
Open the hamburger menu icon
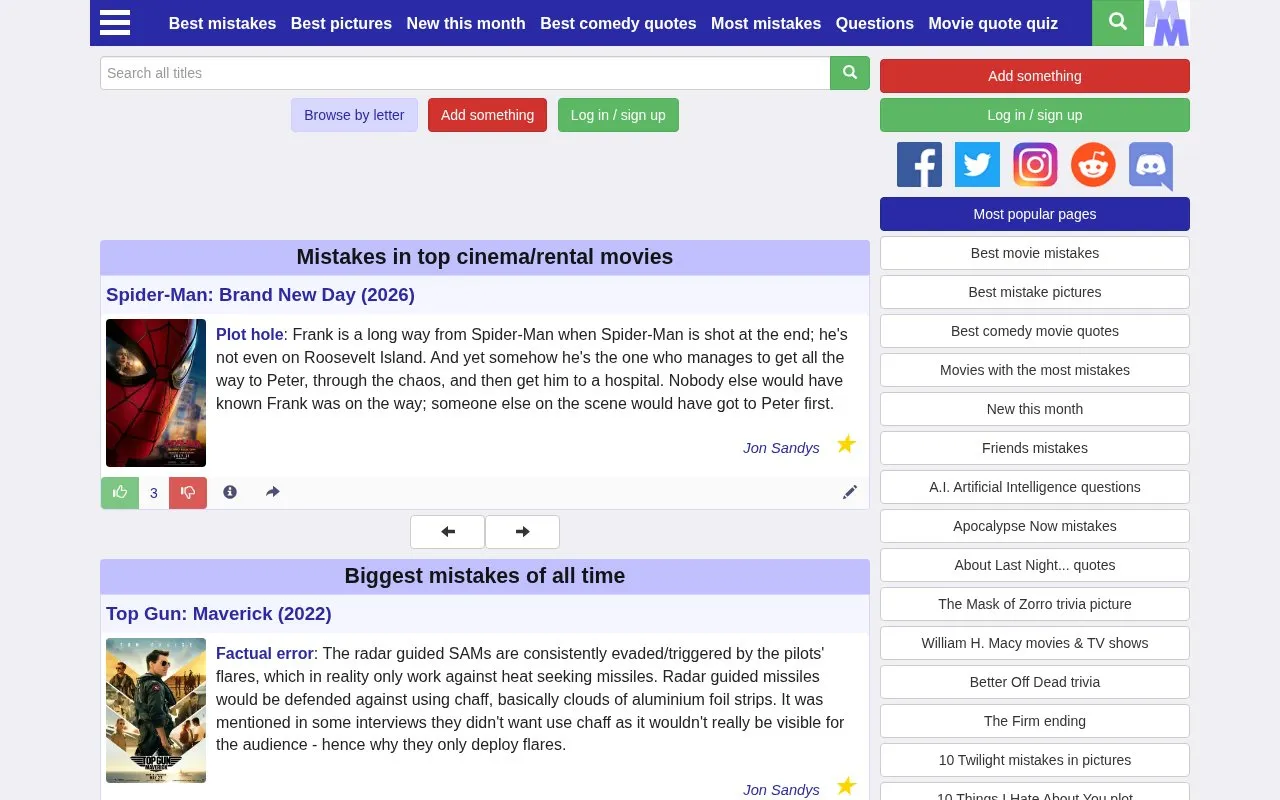(115, 23)
